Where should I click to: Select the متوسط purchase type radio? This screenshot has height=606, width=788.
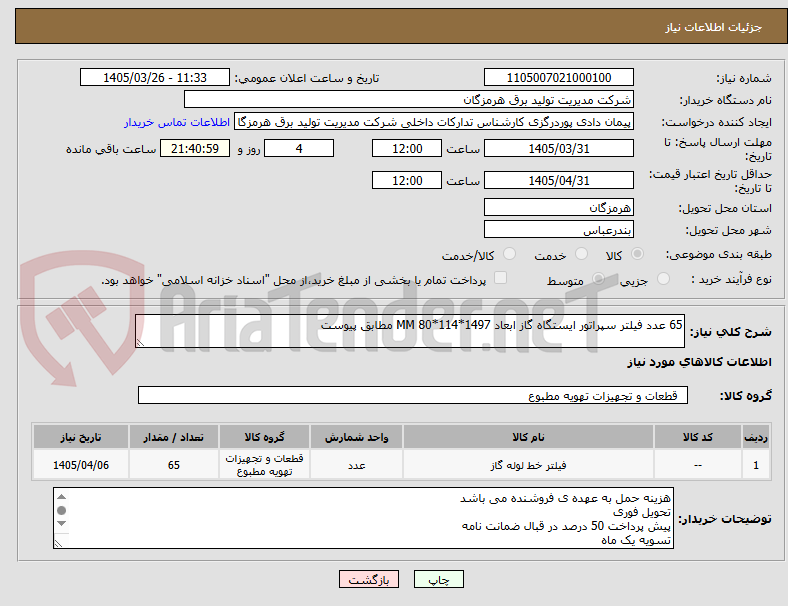pos(598,279)
